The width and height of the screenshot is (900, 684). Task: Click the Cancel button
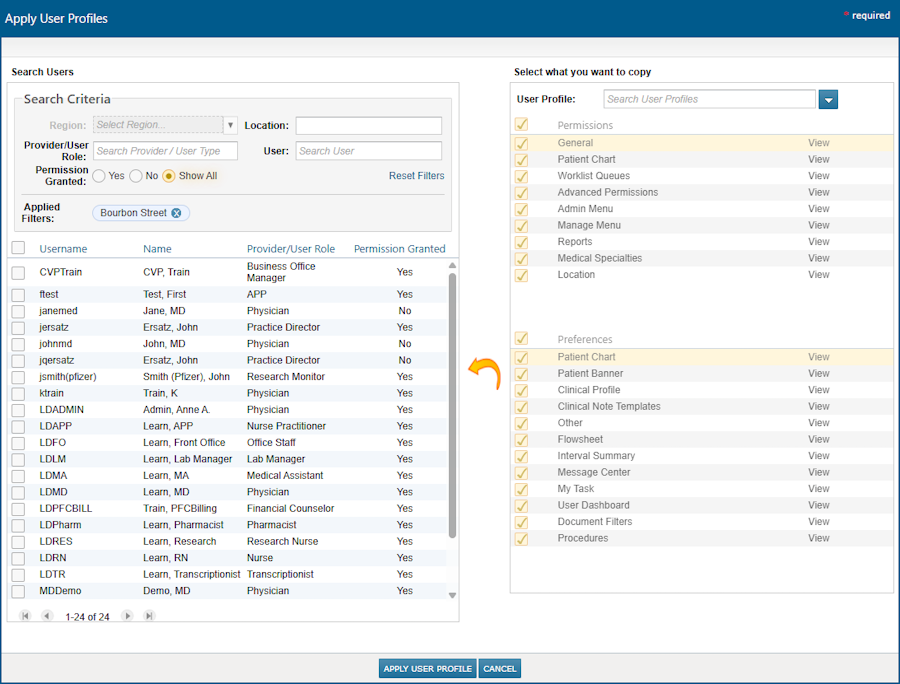tap(499, 669)
